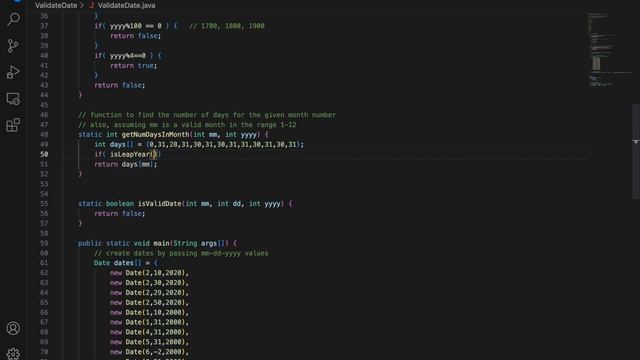Click the main method name on line 59
640x360 pixels.
coord(161,243)
